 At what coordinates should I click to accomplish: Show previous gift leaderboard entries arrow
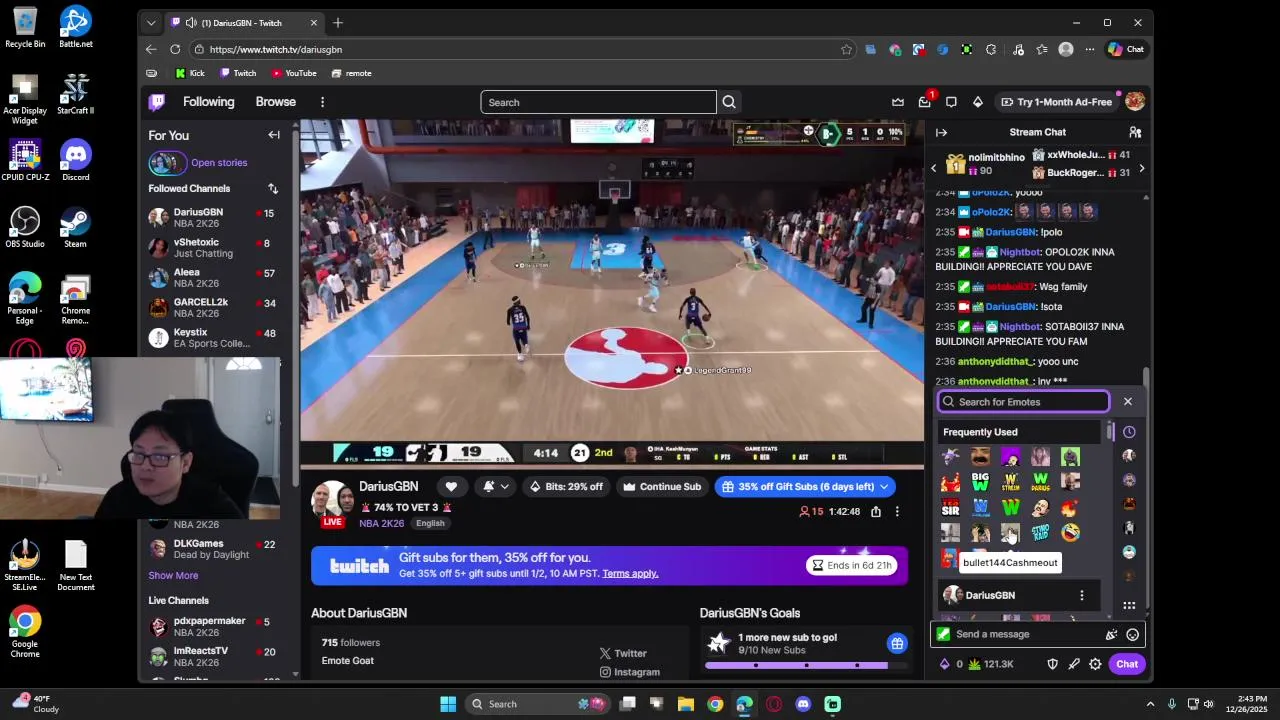tap(934, 169)
